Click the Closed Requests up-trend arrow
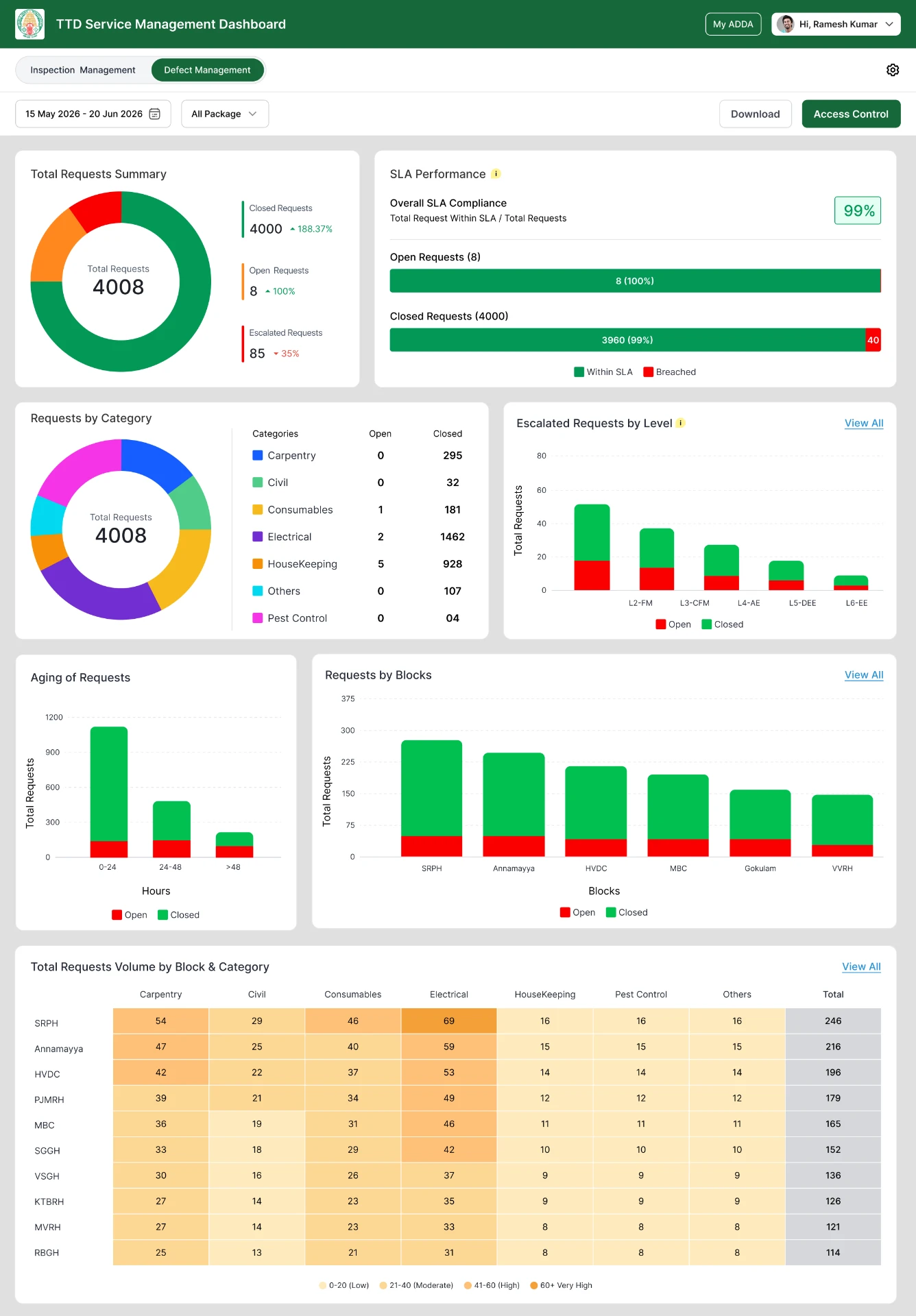The image size is (916, 1316). [293, 229]
